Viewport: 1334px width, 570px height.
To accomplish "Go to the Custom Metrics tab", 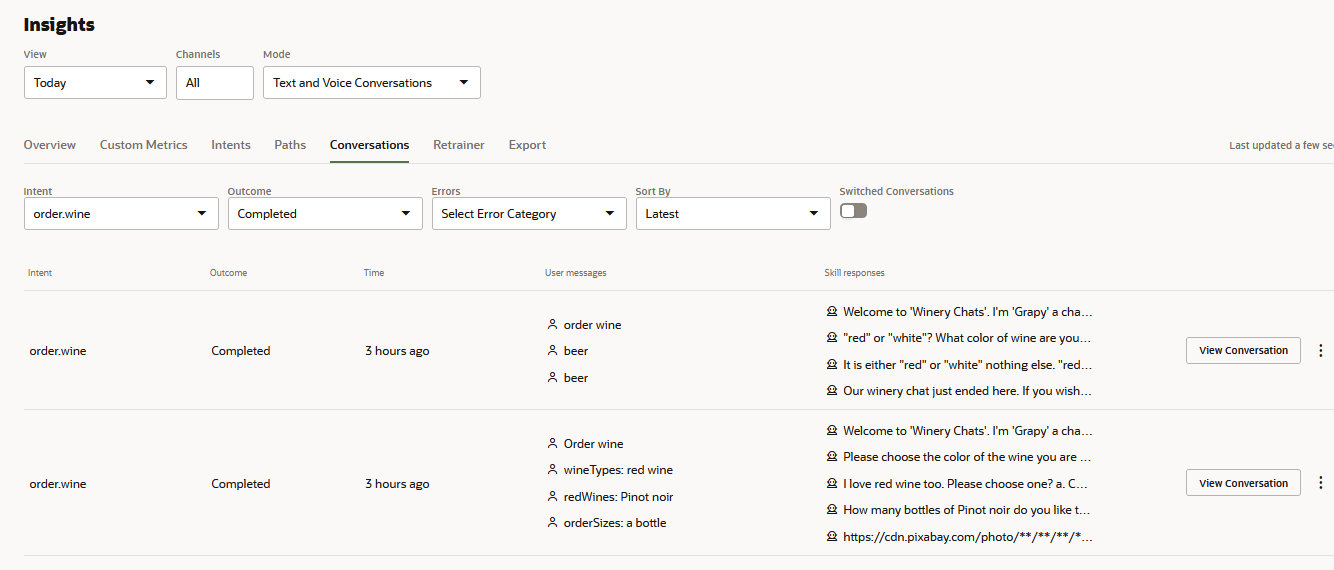I will coord(143,145).
